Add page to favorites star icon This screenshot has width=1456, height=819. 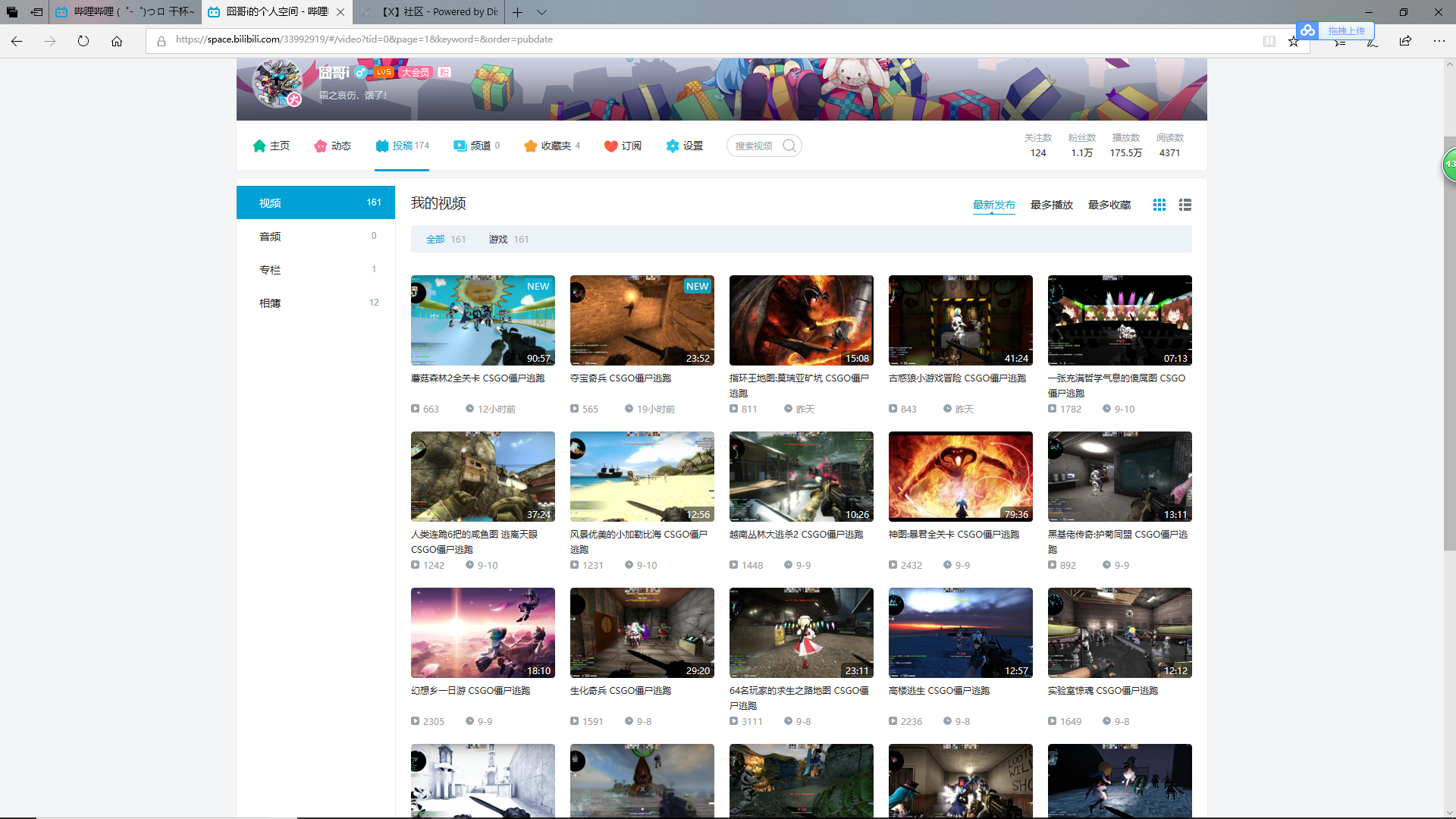click(1294, 41)
